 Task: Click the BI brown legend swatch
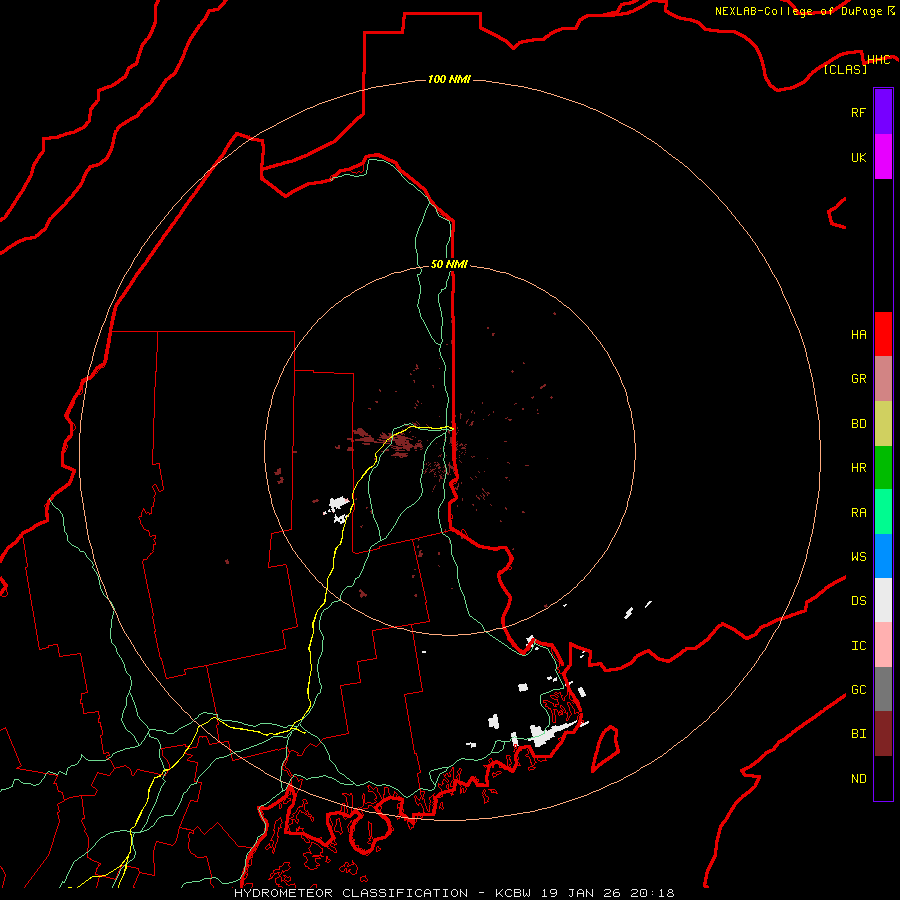(883, 734)
